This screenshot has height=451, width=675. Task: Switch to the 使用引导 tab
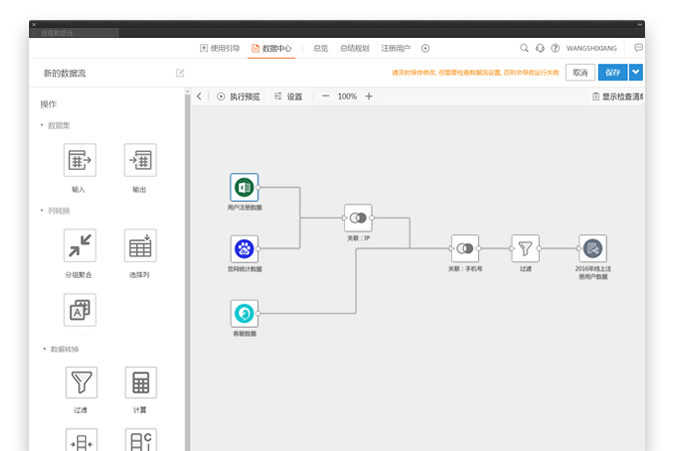tap(220, 48)
